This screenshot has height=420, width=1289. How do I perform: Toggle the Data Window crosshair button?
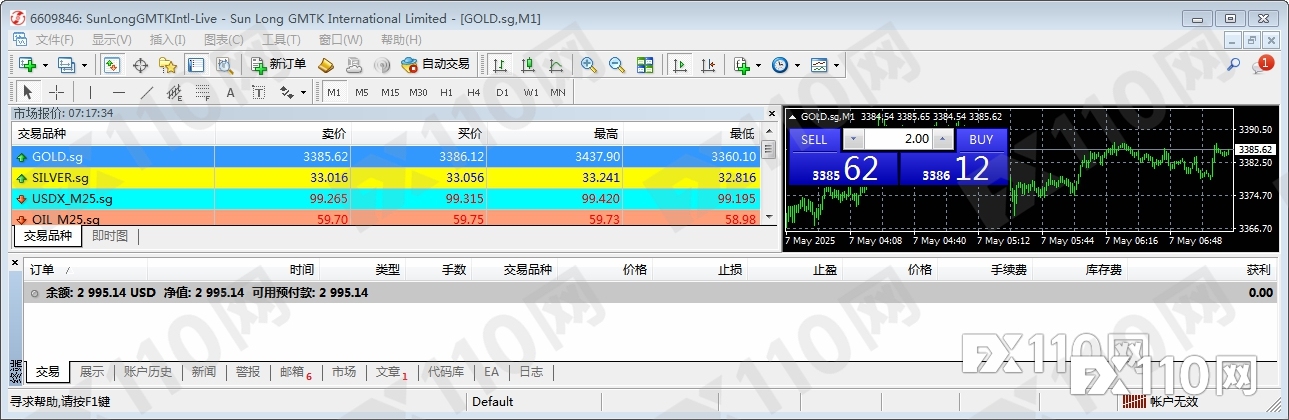140,65
